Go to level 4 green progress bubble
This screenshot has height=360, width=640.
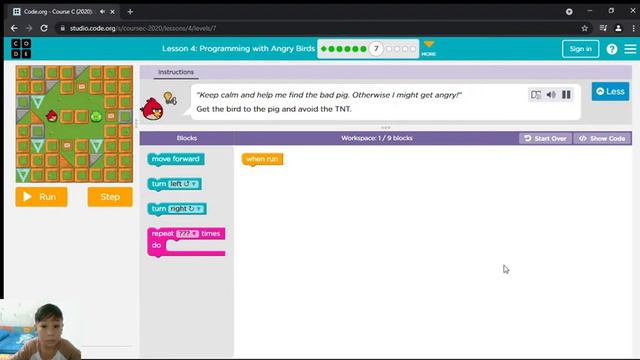pos(347,49)
